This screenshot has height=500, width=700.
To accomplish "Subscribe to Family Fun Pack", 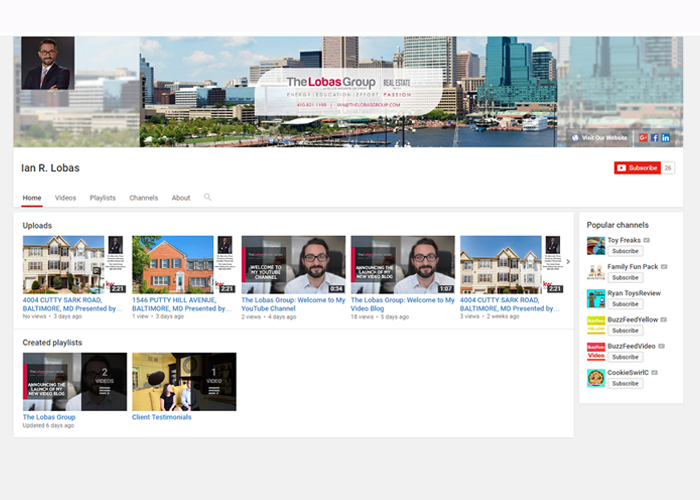I will [x=625, y=277].
